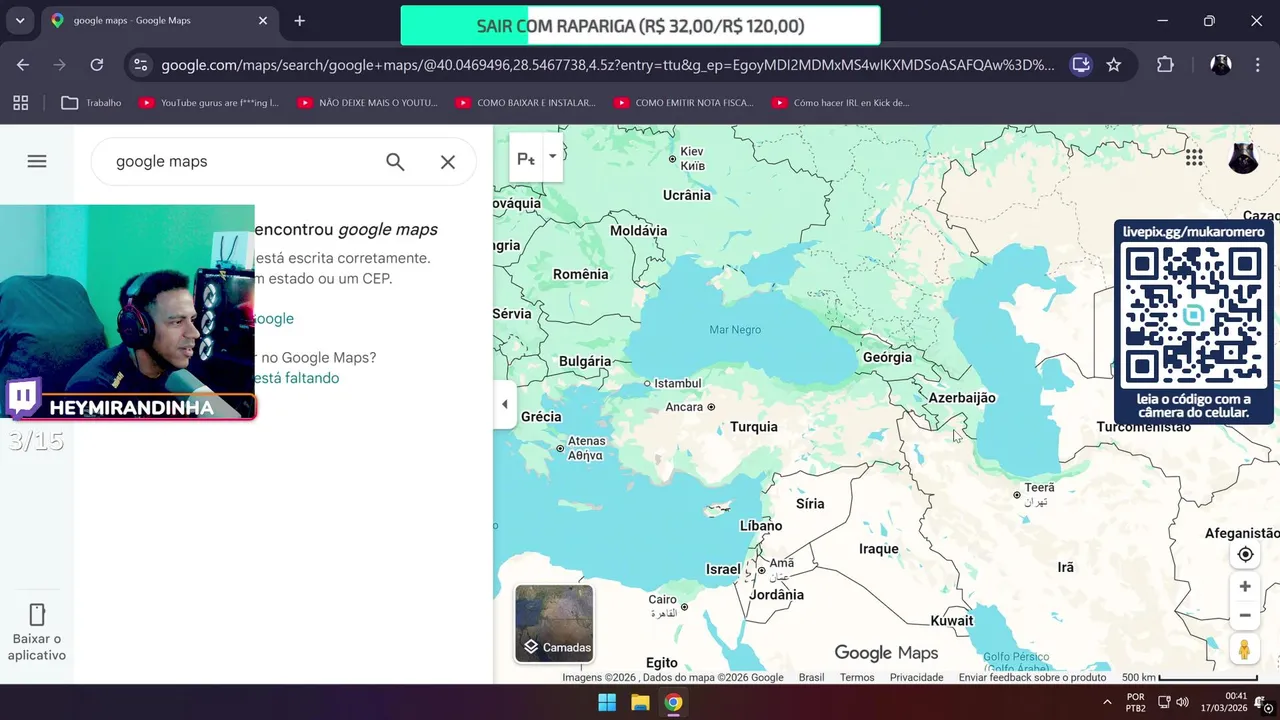This screenshot has height=720, width=1280.
Task: Open the travel mode icon on map
Action: click(526, 158)
